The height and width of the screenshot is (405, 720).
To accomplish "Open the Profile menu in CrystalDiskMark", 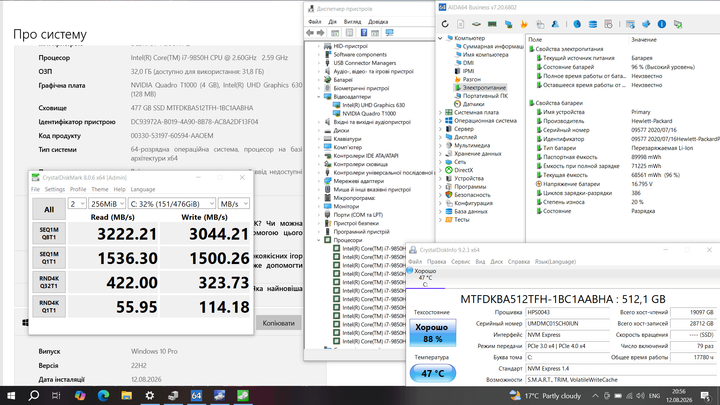I will (x=78, y=189).
